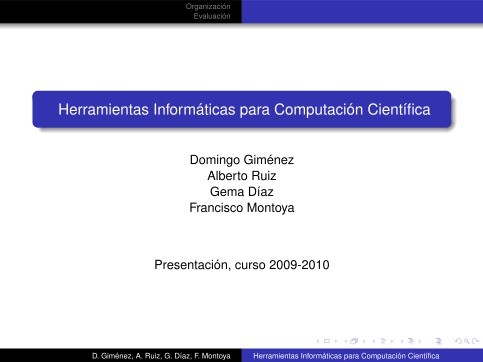Select the main title block of the slide
The image size is (483, 362).
pos(242,109)
